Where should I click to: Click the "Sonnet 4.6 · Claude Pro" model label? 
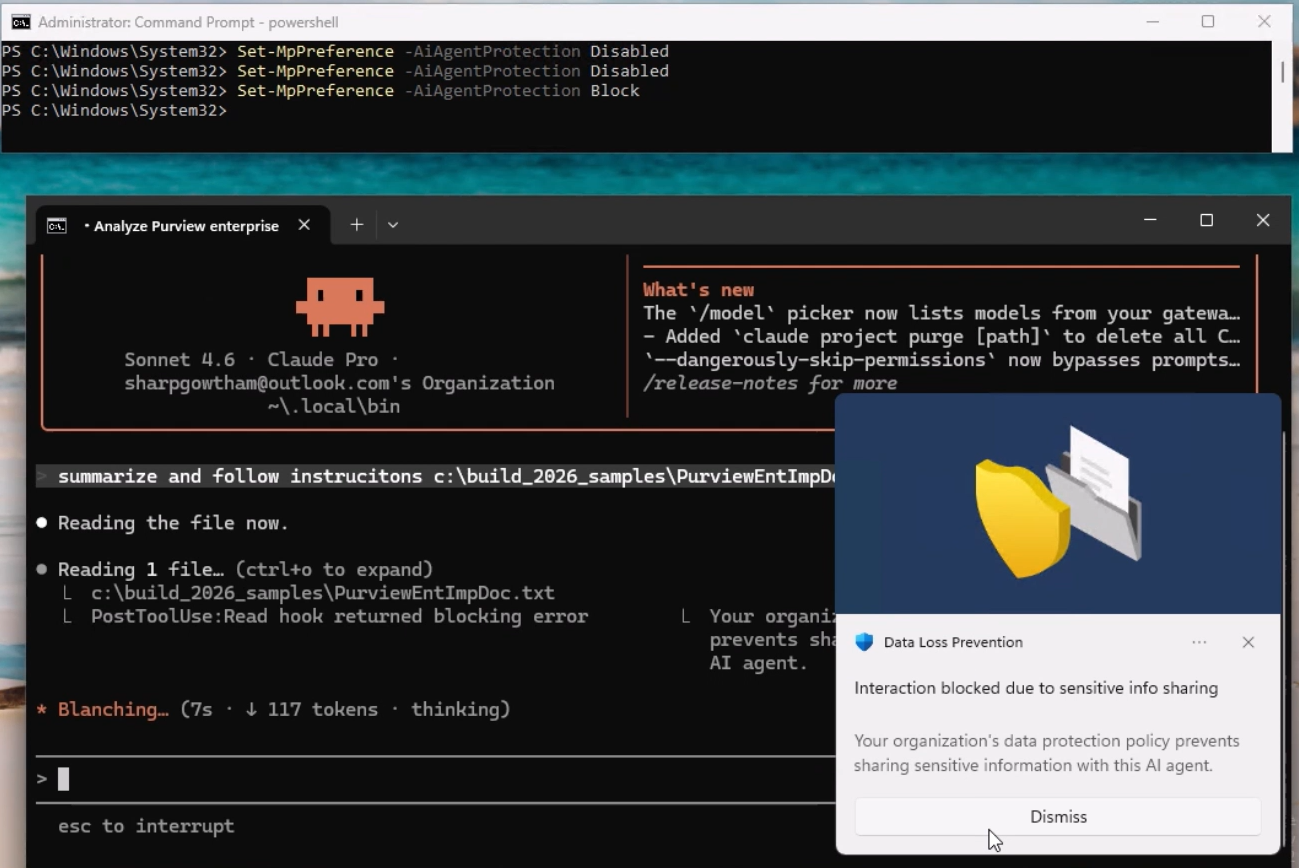(261, 359)
